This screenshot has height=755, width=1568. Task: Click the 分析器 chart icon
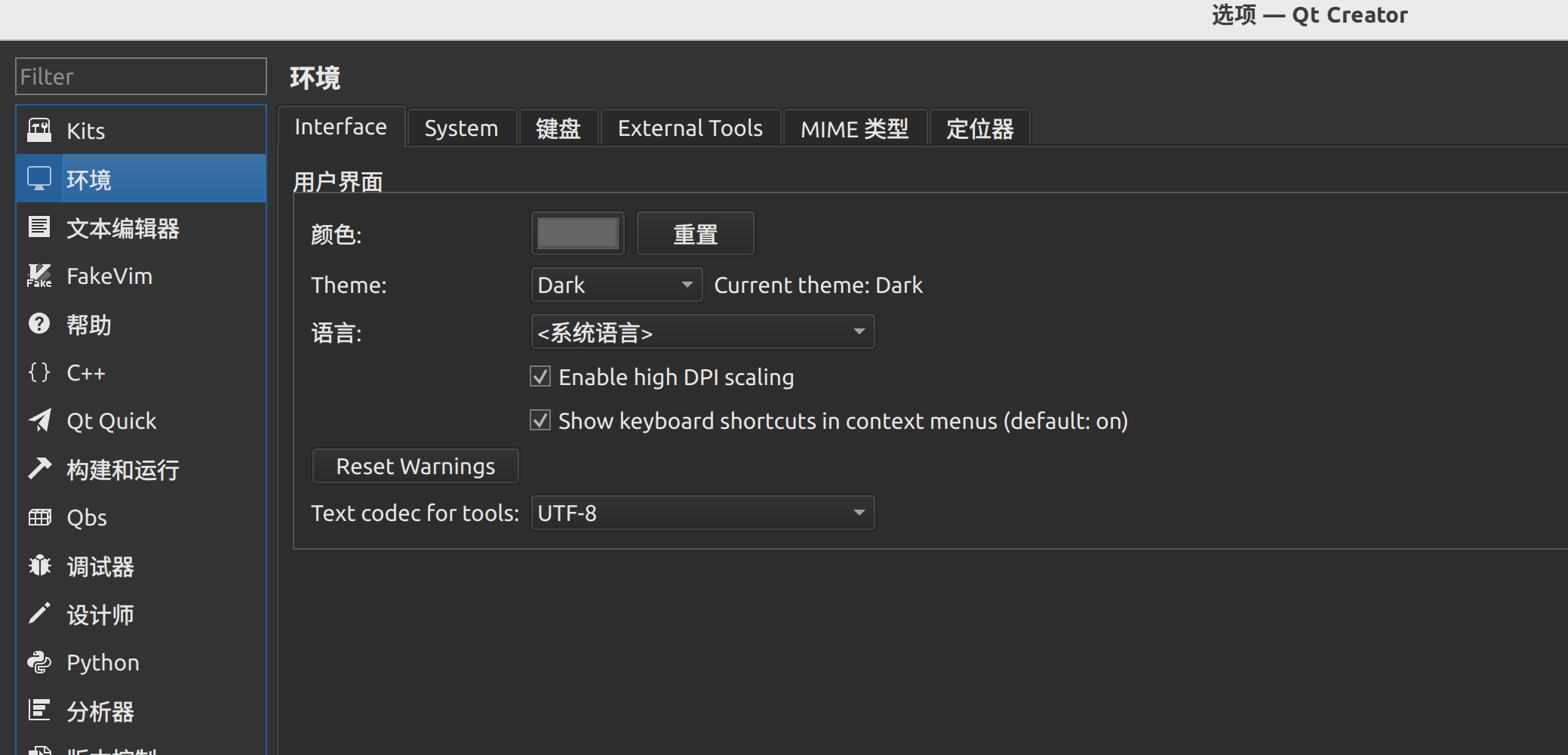(39, 710)
